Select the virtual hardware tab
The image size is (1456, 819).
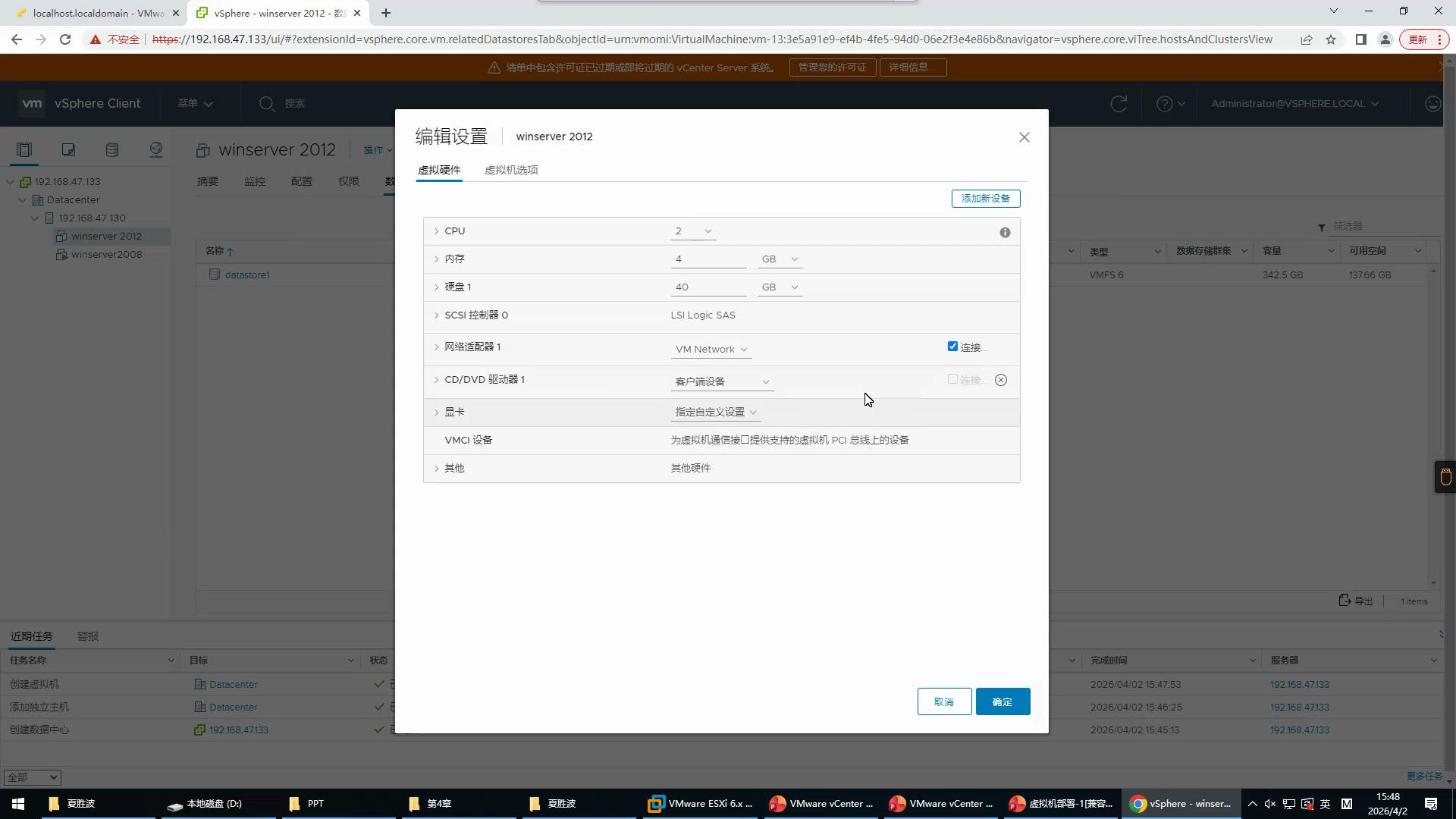click(439, 170)
